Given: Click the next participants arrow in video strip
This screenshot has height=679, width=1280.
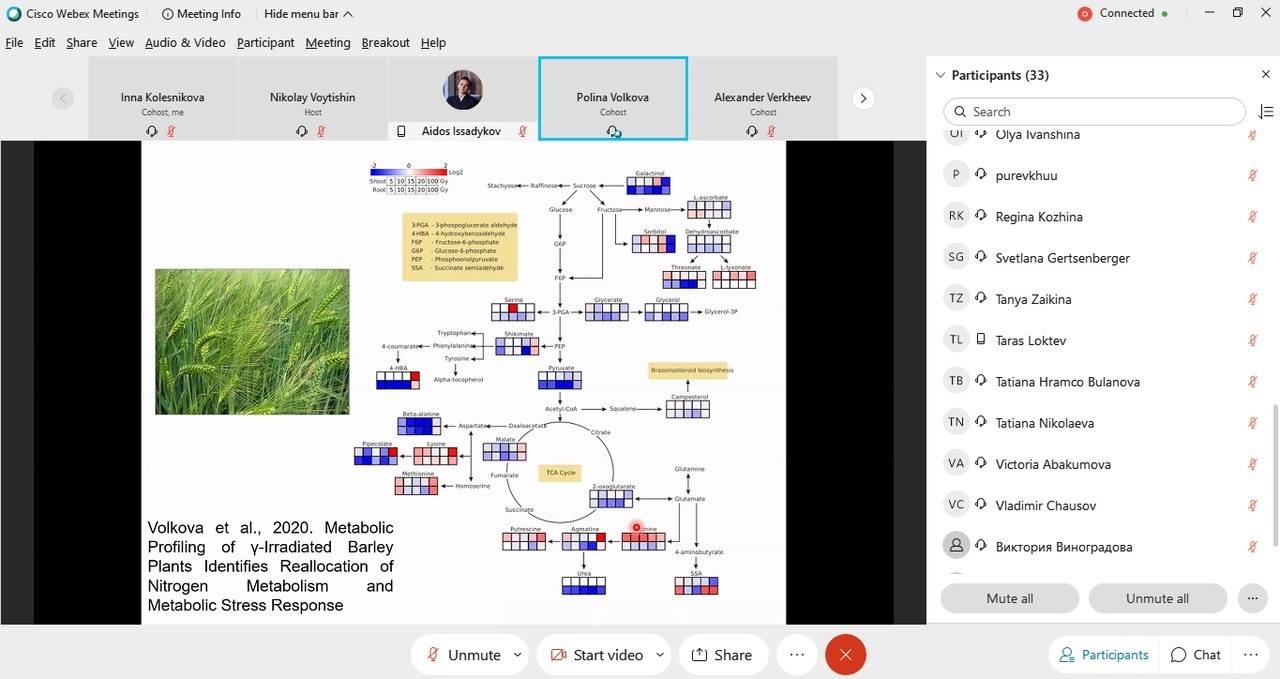Looking at the screenshot, I should tap(863, 98).
